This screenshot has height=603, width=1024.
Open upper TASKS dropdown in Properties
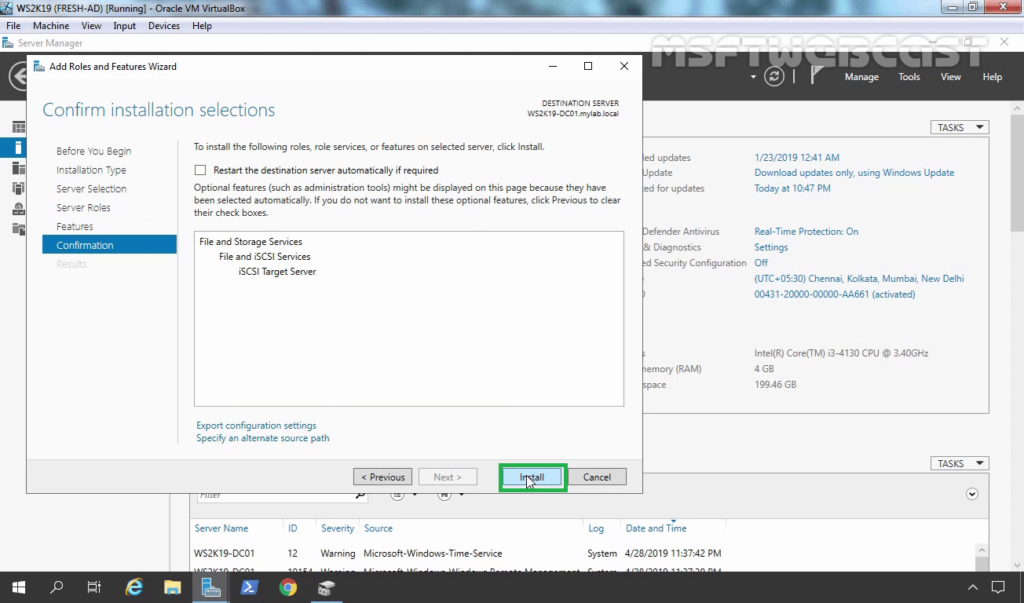coord(959,127)
